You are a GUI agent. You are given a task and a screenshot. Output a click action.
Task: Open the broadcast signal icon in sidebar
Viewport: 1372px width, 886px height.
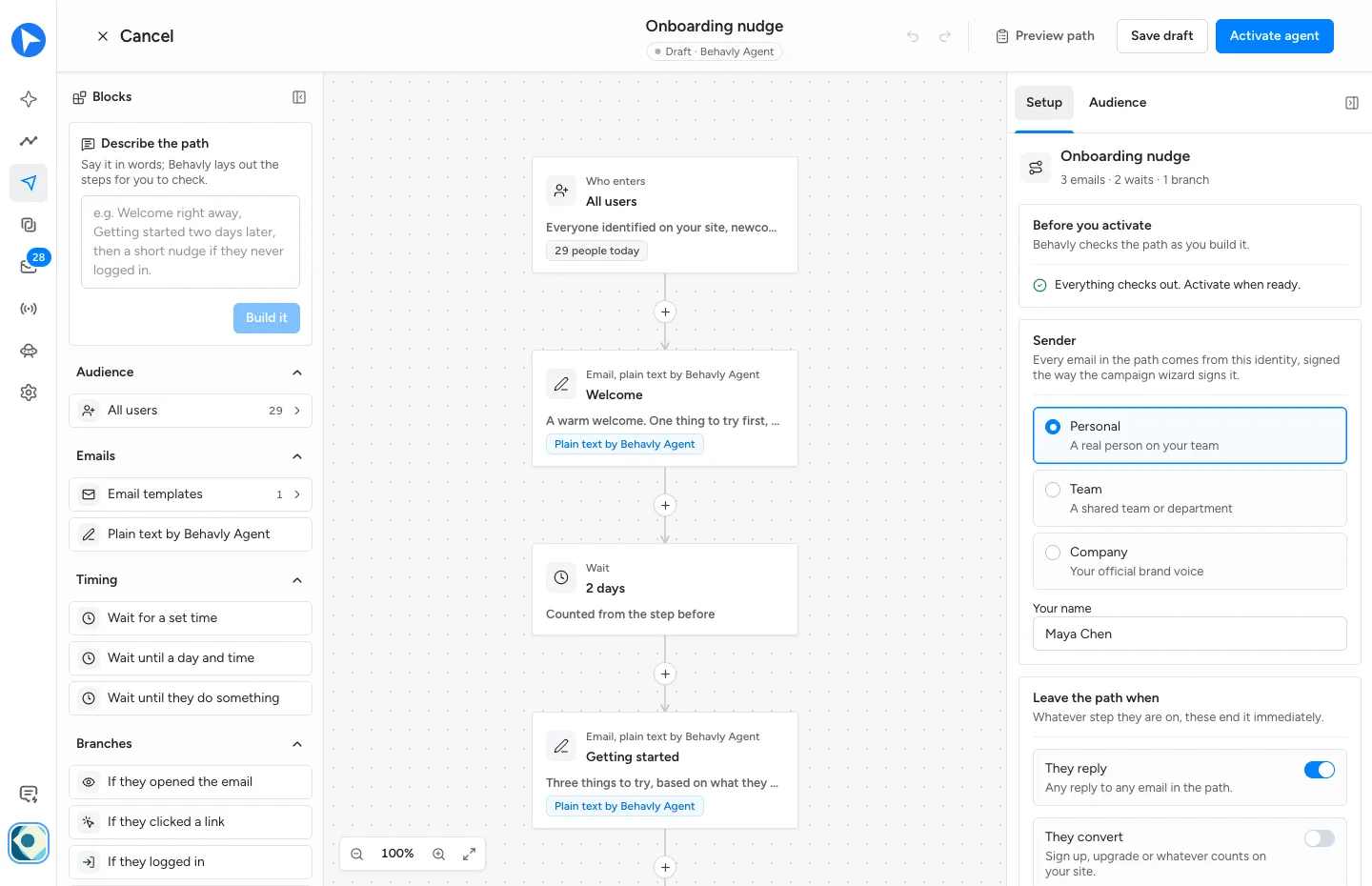[x=29, y=309]
